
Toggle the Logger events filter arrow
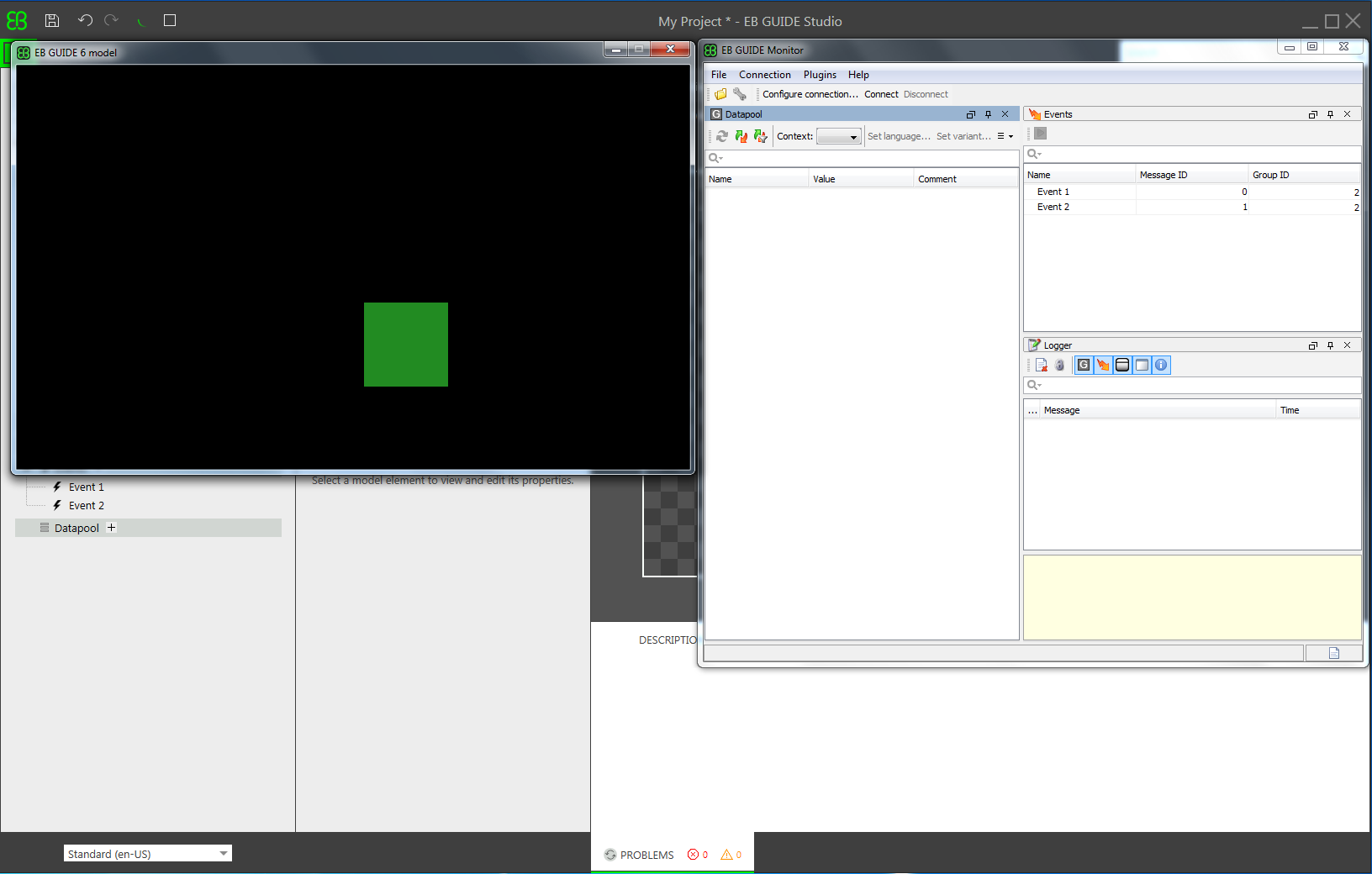coord(1103,365)
